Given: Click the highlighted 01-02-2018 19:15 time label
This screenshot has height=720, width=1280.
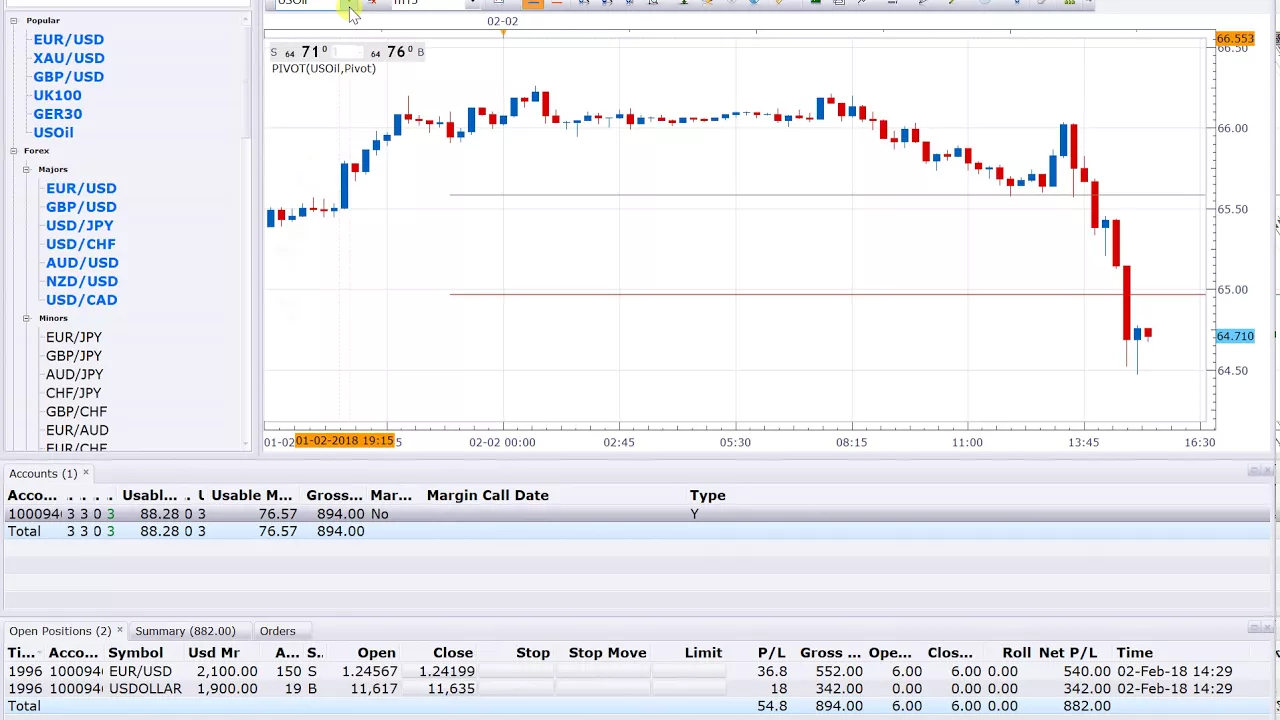Looking at the screenshot, I should (x=345, y=441).
